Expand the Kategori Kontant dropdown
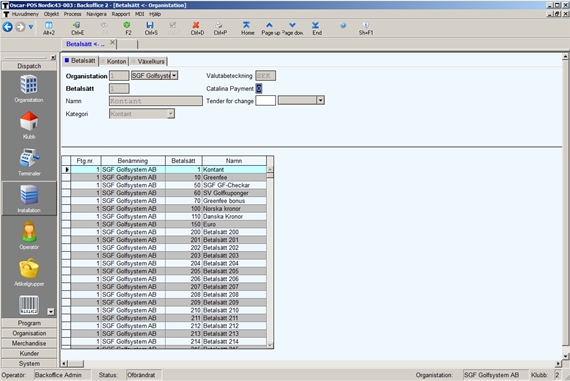 click(170, 114)
